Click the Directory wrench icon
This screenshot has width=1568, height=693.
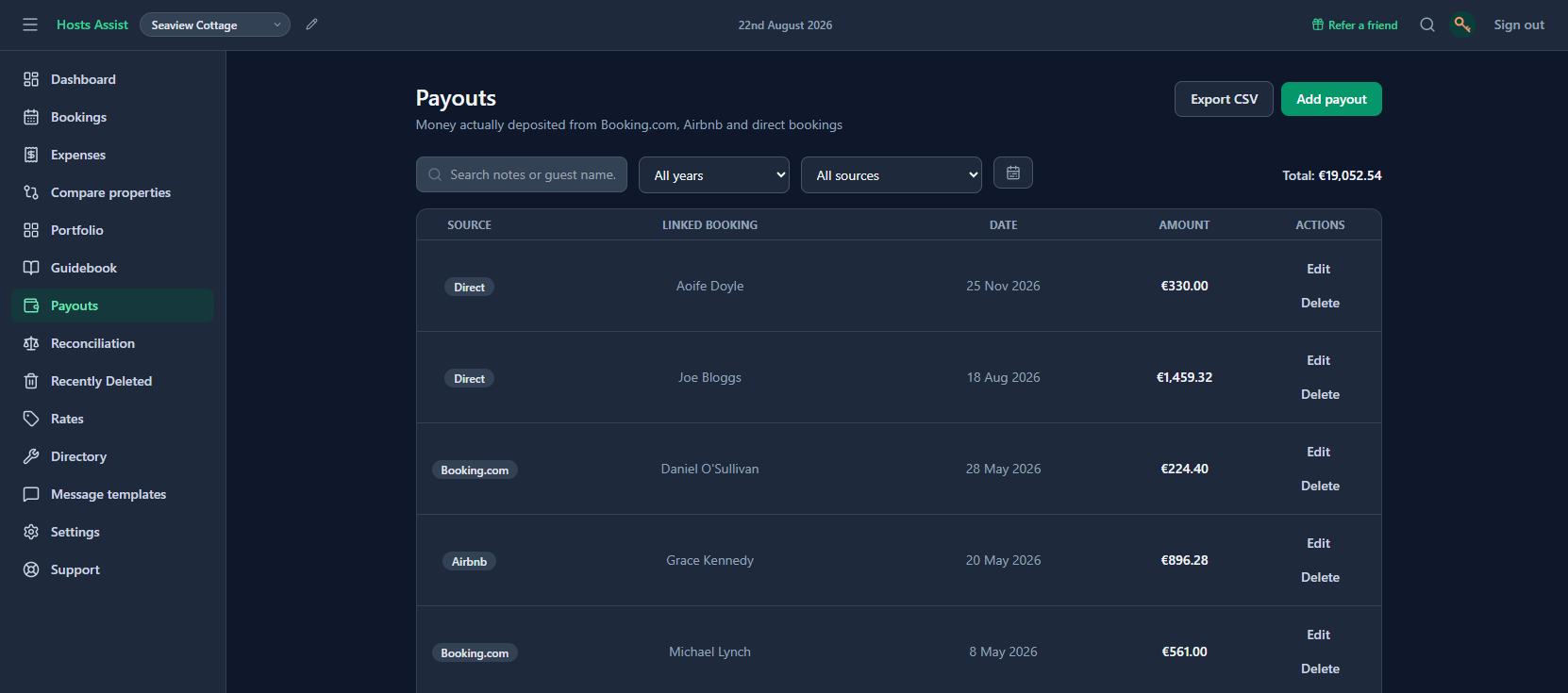point(31,456)
